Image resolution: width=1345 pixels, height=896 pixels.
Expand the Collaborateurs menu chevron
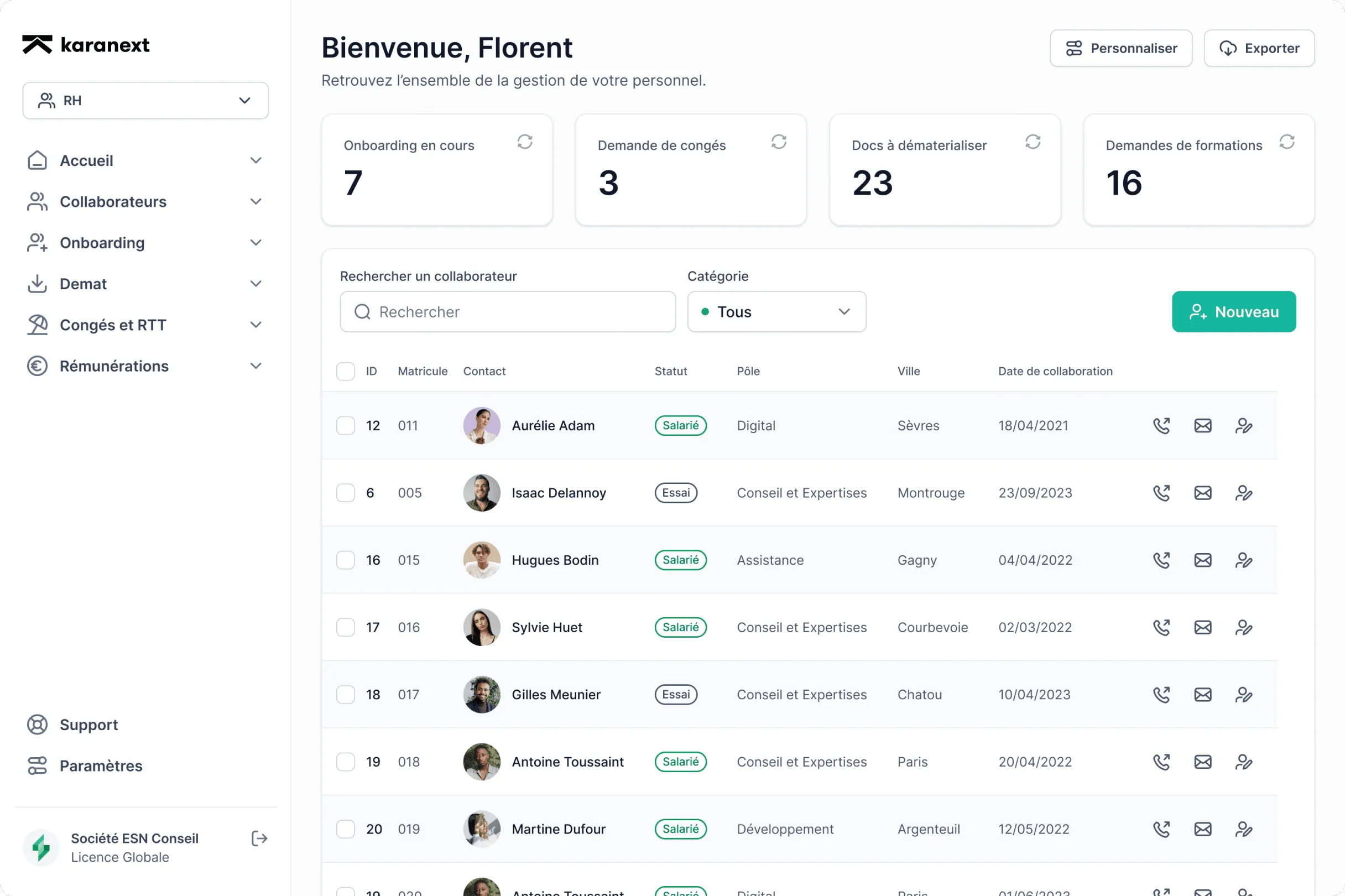256,202
